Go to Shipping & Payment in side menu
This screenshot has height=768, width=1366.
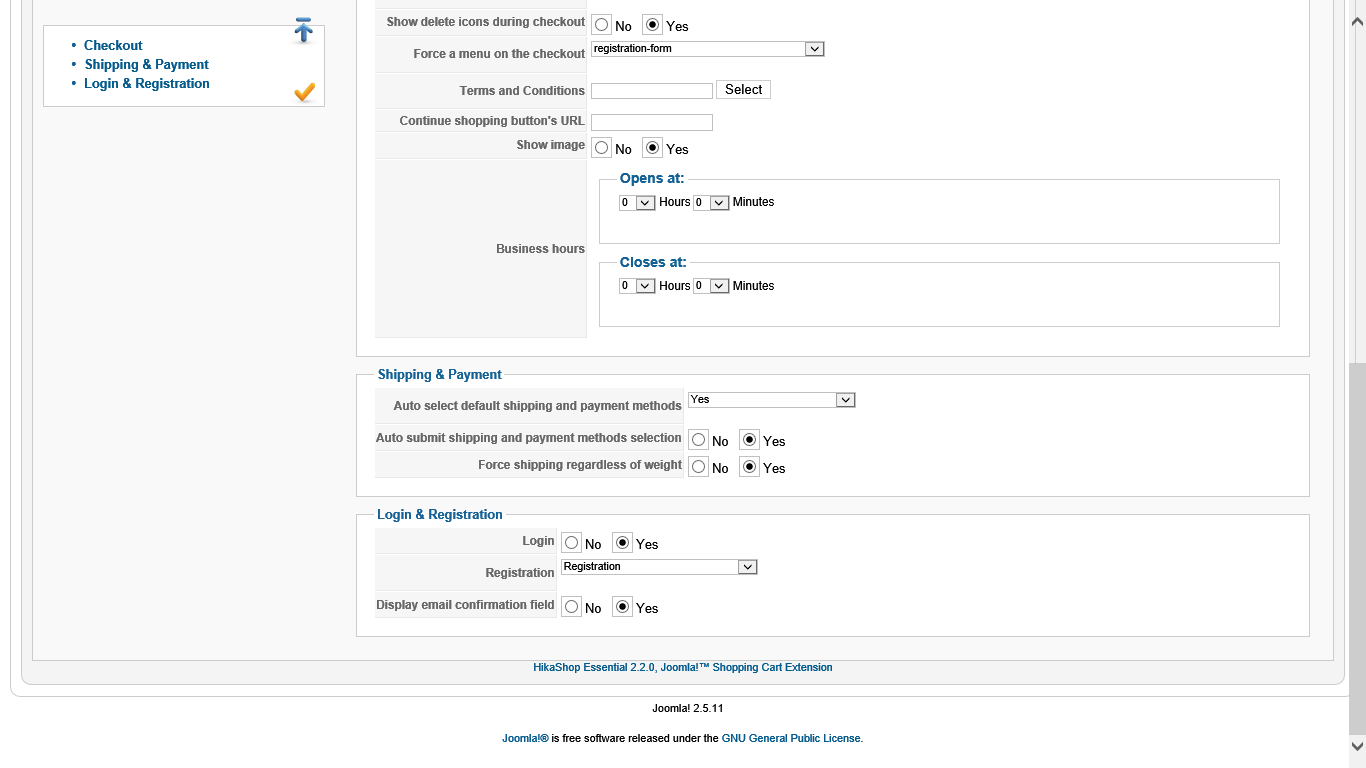click(x=147, y=64)
